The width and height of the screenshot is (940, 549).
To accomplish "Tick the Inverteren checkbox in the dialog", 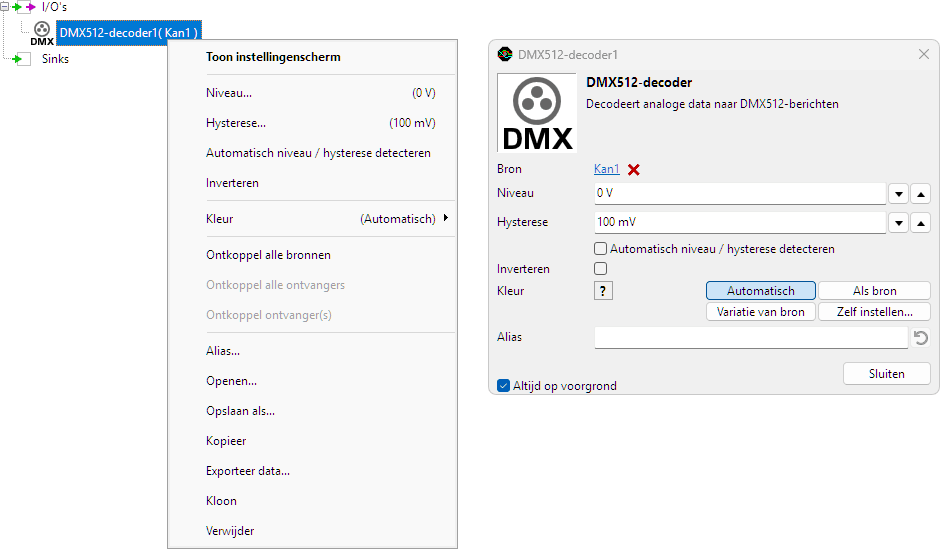I will (600, 269).
